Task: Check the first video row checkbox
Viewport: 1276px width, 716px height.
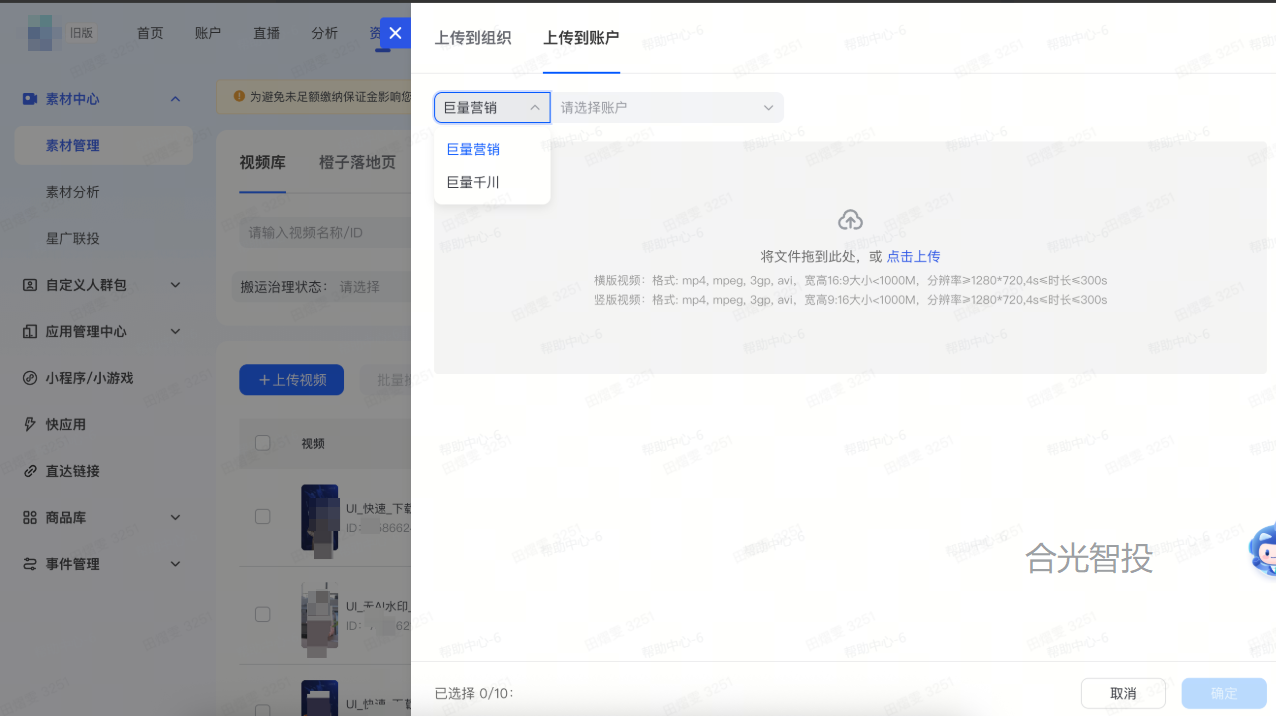Action: (x=263, y=517)
